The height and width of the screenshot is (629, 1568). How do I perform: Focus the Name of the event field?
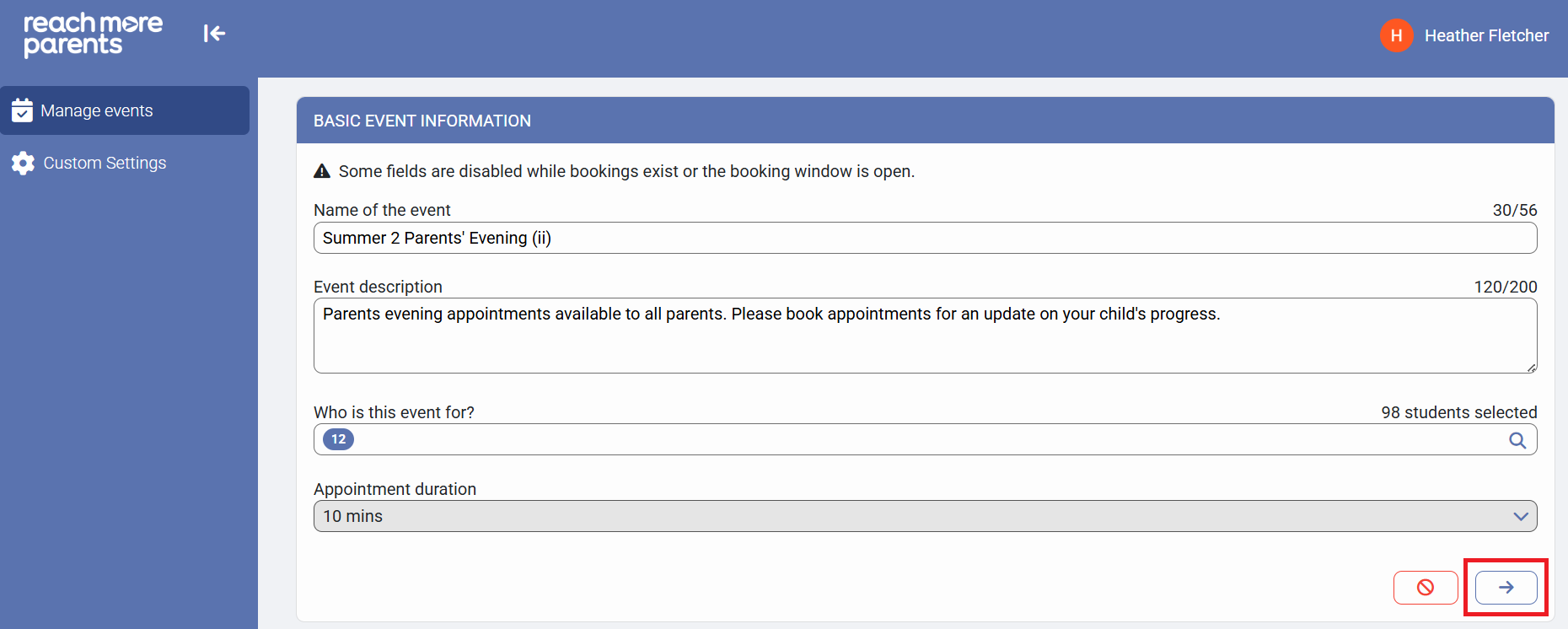925,238
